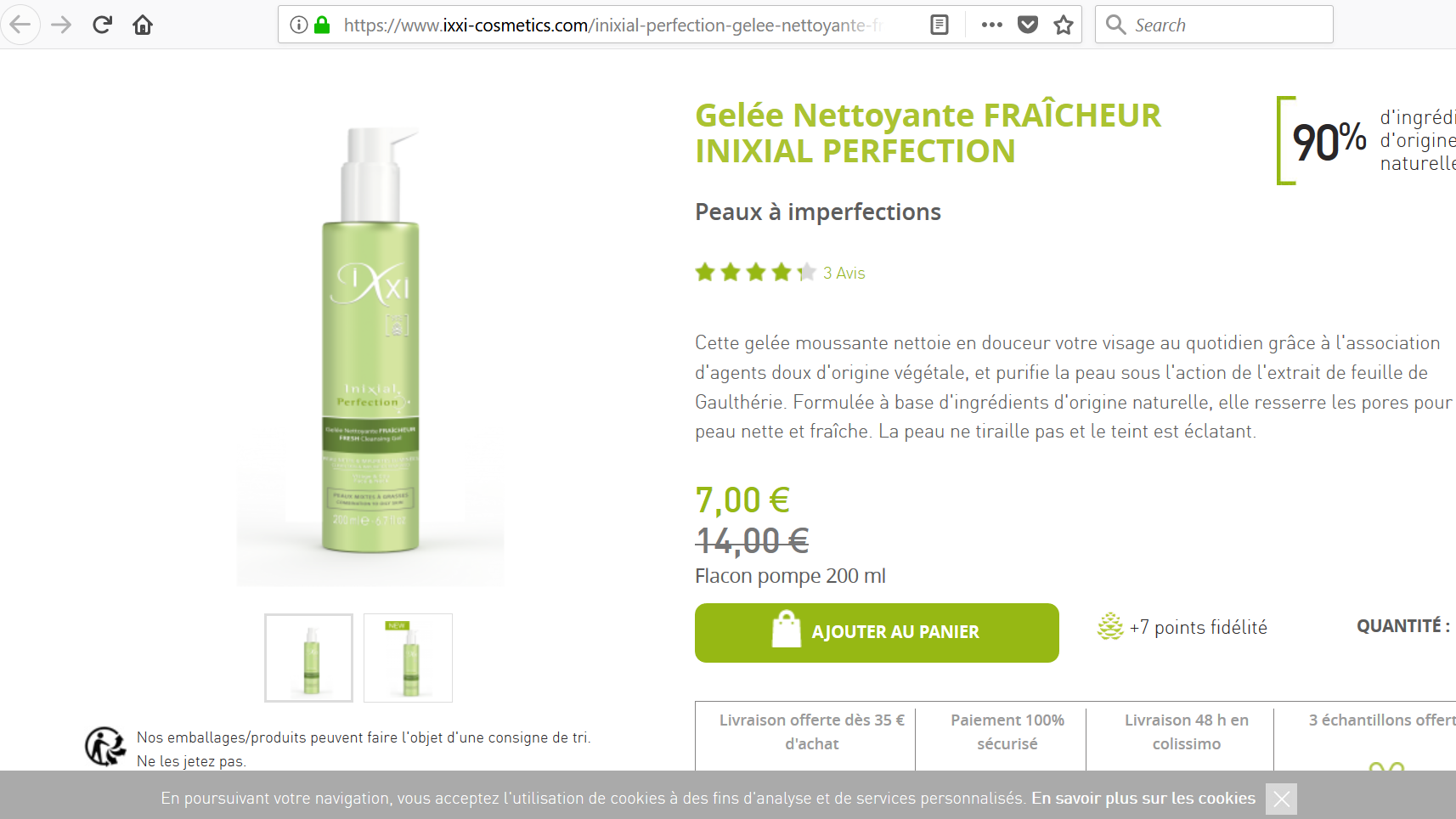Reload the current page
Image resolution: width=1456 pixels, height=819 pixels.
click(x=103, y=25)
